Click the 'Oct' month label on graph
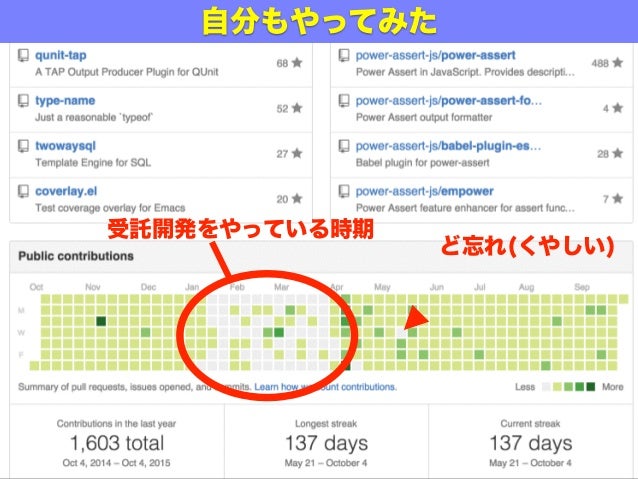The image size is (638, 479). (36, 287)
